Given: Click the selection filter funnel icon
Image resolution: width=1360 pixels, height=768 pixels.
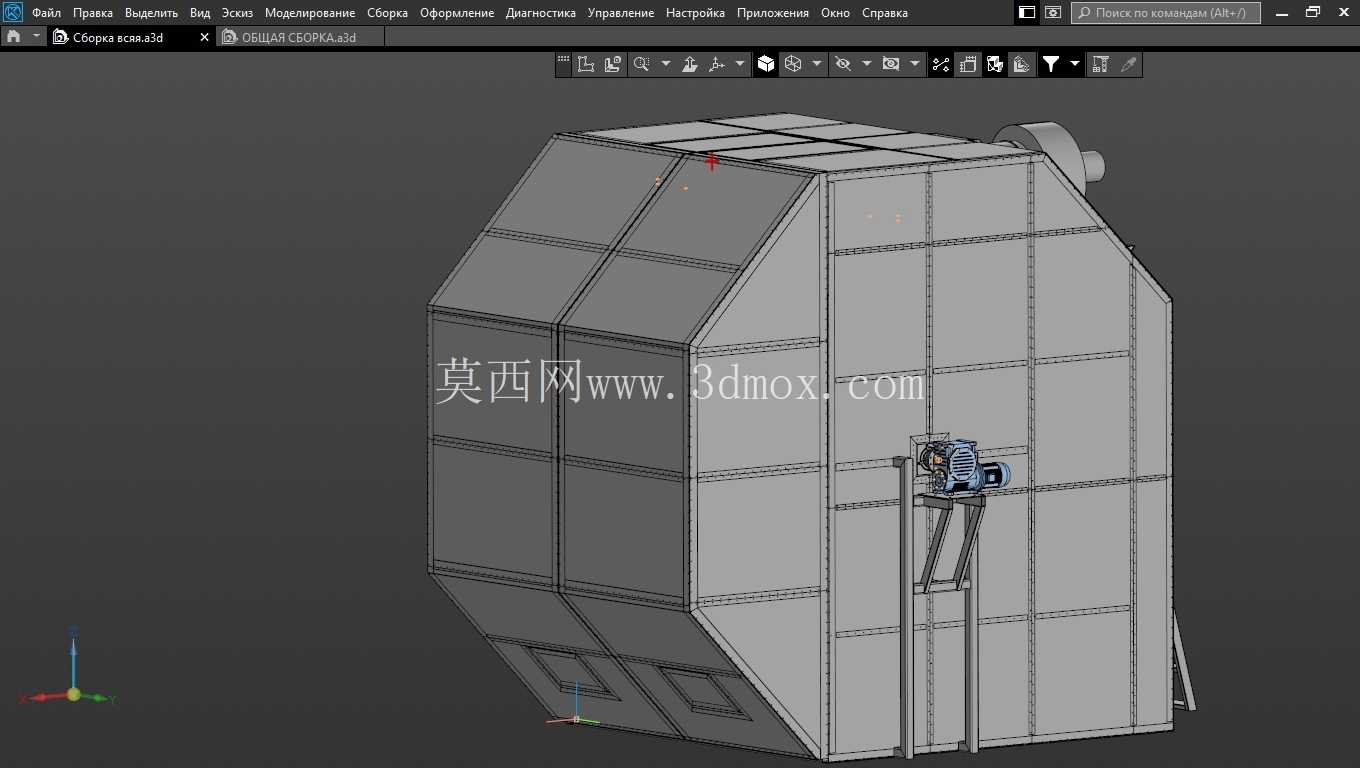Looking at the screenshot, I should 1051,64.
